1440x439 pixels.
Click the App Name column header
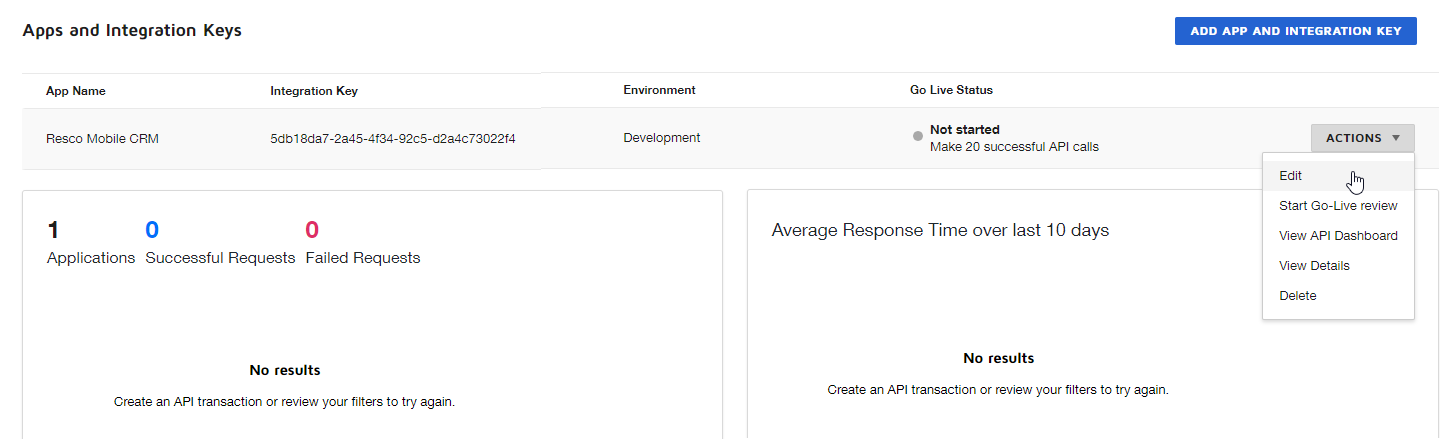tap(76, 91)
